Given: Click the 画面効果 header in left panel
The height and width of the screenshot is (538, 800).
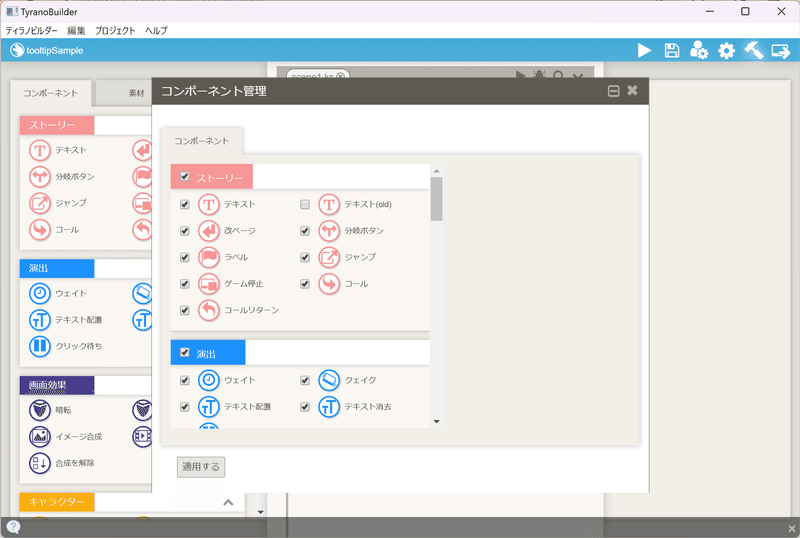Looking at the screenshot, I should pos(57,385).
